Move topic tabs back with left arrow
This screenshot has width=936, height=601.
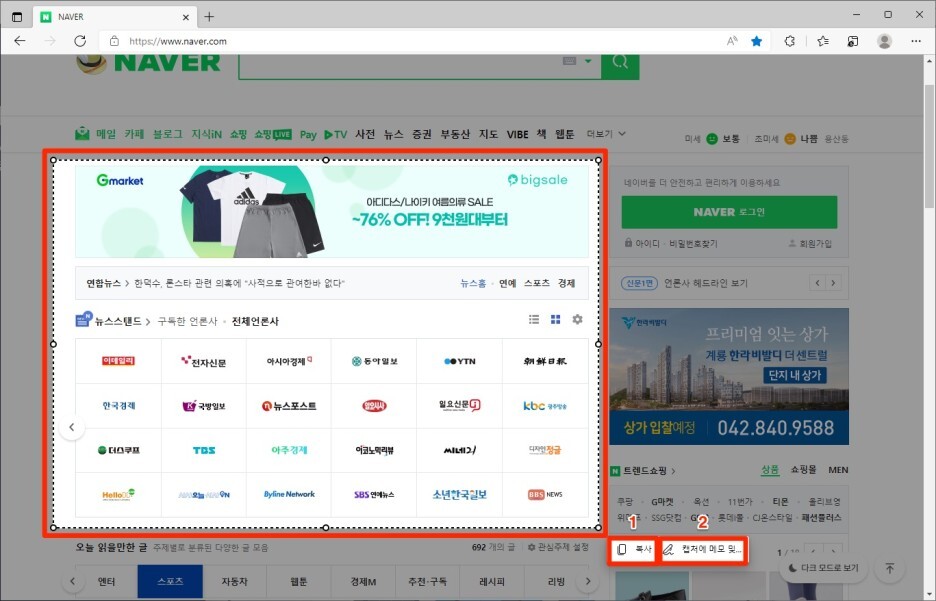pyautogui.click(x=73, y=581)
